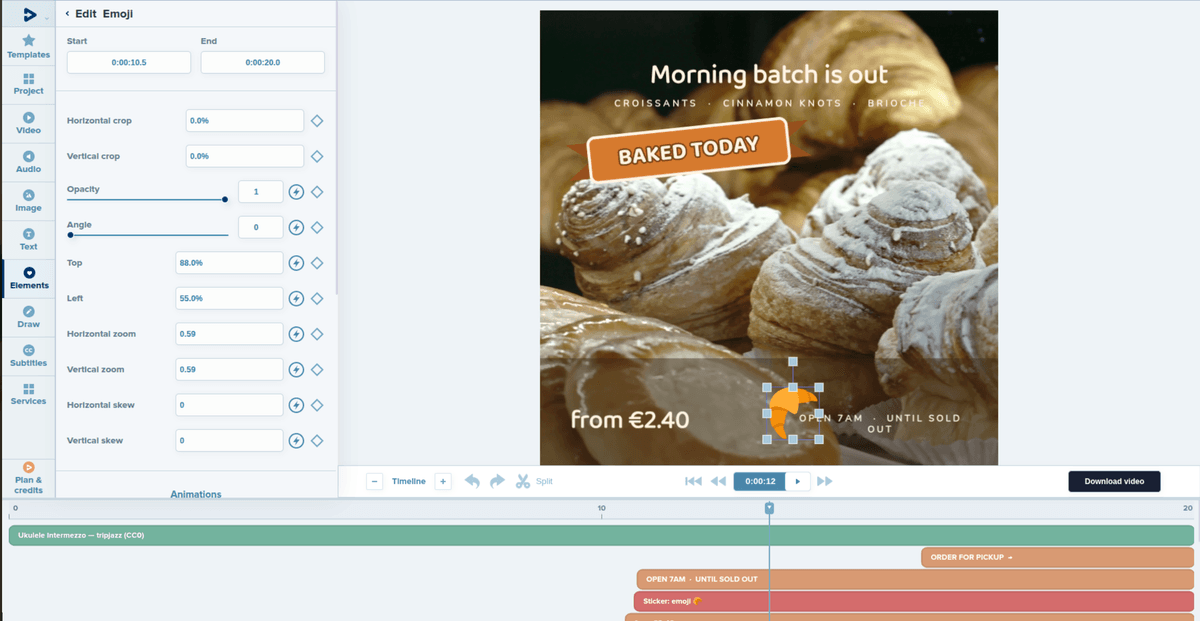The image size is (1200, 621).
Task: Add keyframe for Horizontal crop
Action: pyautogui.click(x=317, y=121)
